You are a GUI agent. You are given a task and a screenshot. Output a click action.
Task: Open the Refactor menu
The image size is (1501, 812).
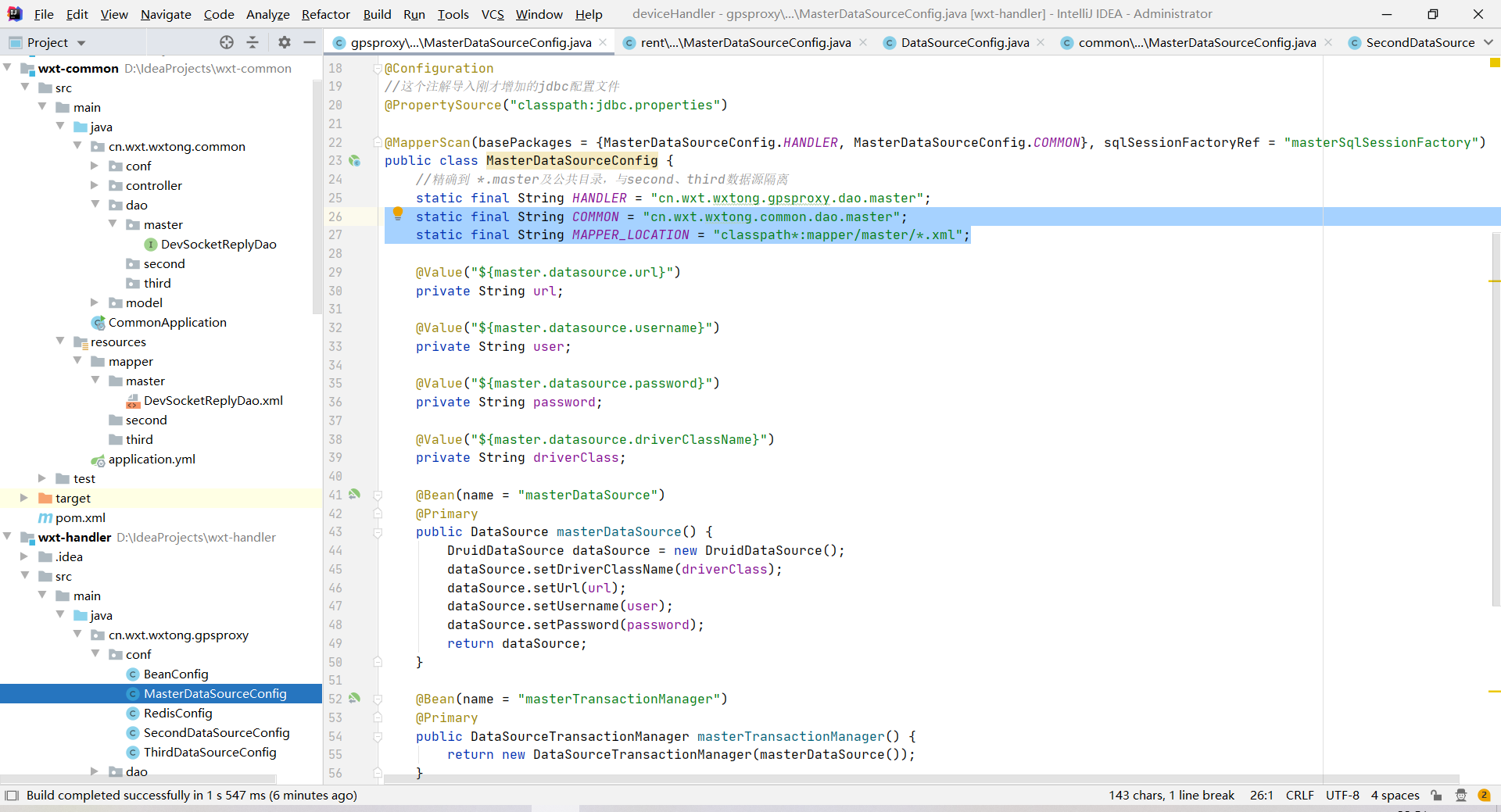point(325,14)
